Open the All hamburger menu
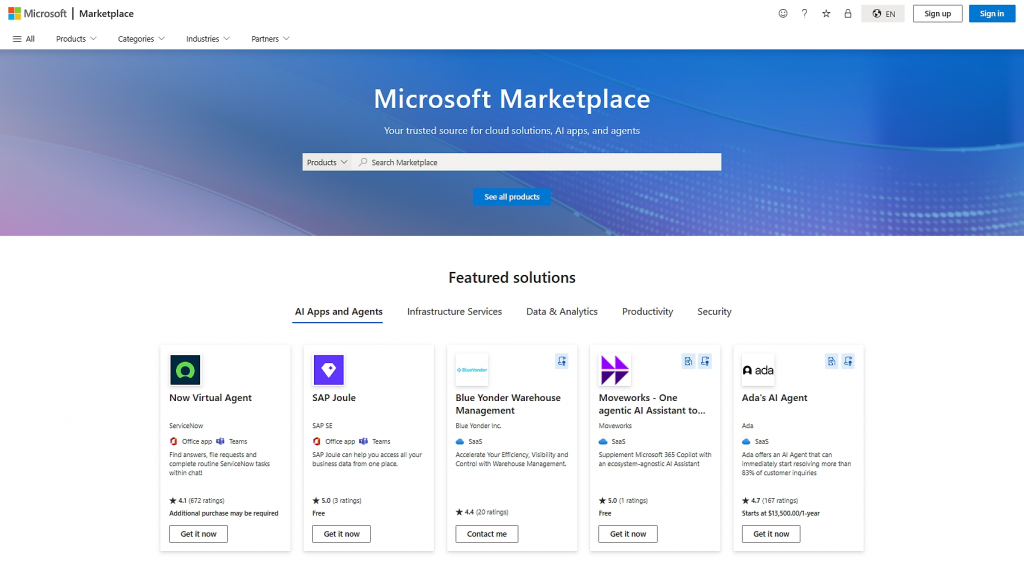The image size is (1024, 565). coord(24,39)
